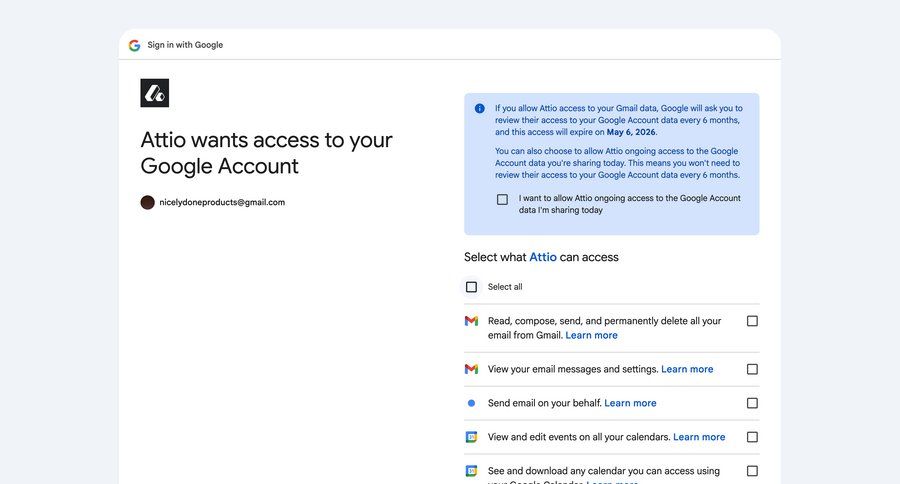Click the Attio link in Select what Attio can access

pos(543,257)
